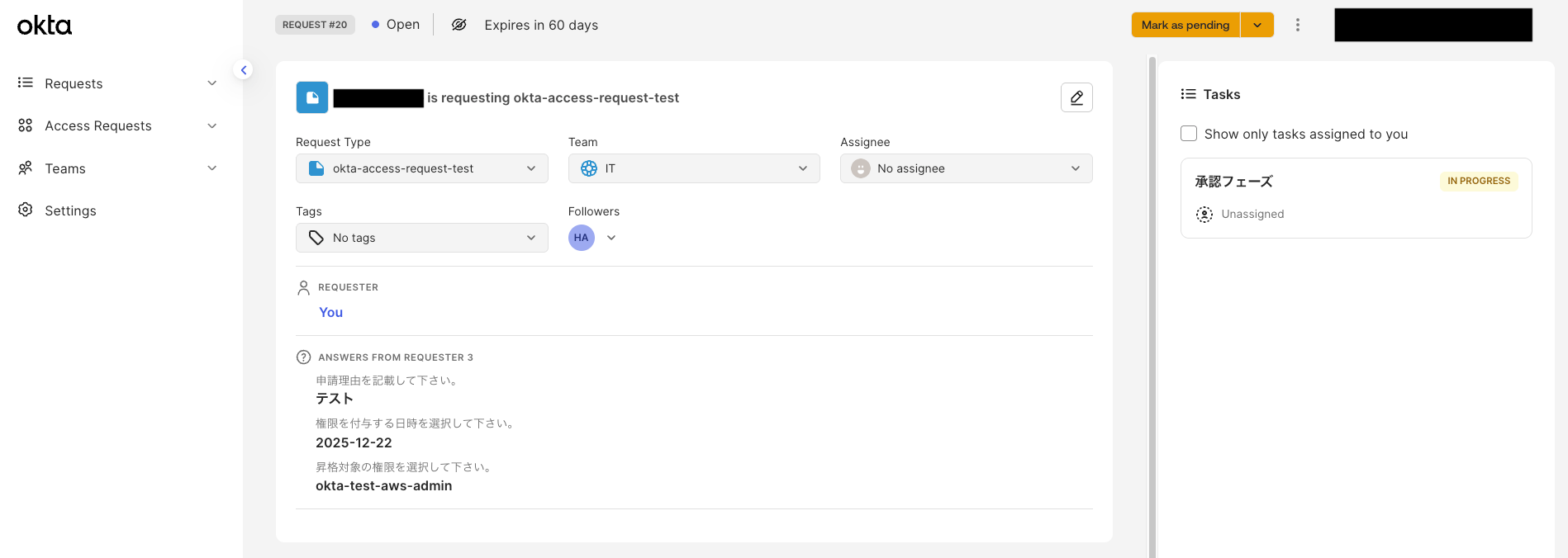
Task: Click the Settings gear icon
Action: point(26,210)
